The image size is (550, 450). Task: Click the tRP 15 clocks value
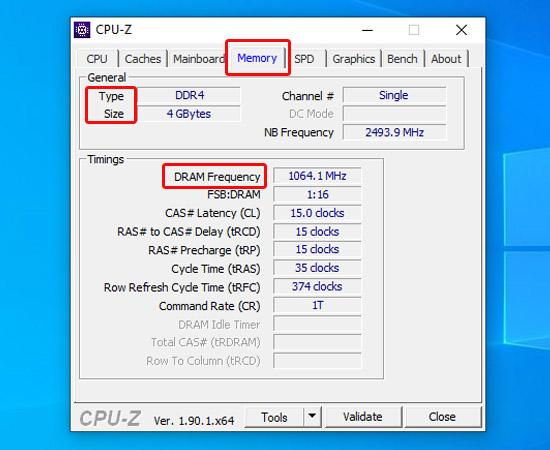coord(317,249)
